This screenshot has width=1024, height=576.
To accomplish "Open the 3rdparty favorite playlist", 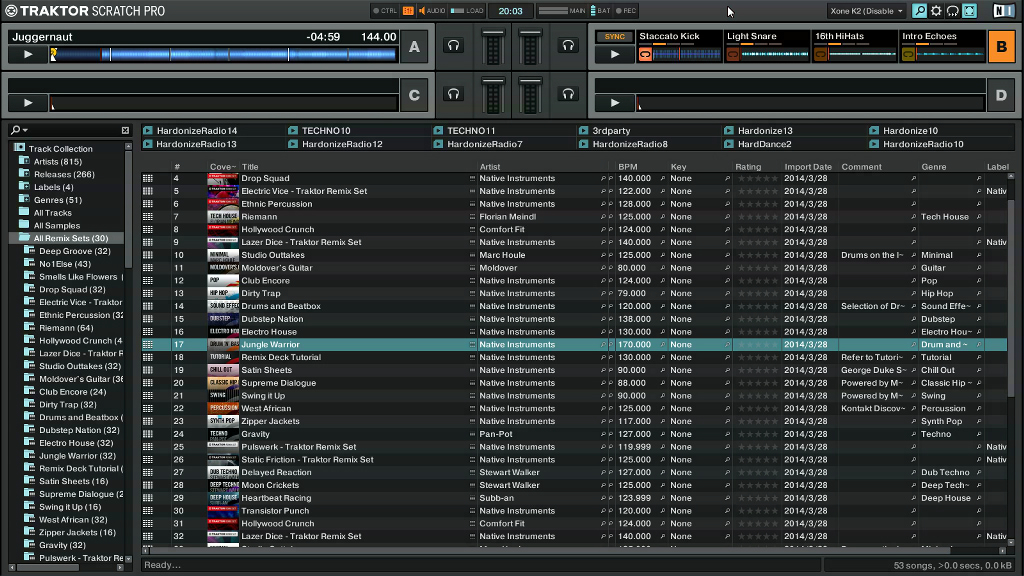I will pos(611,131).
